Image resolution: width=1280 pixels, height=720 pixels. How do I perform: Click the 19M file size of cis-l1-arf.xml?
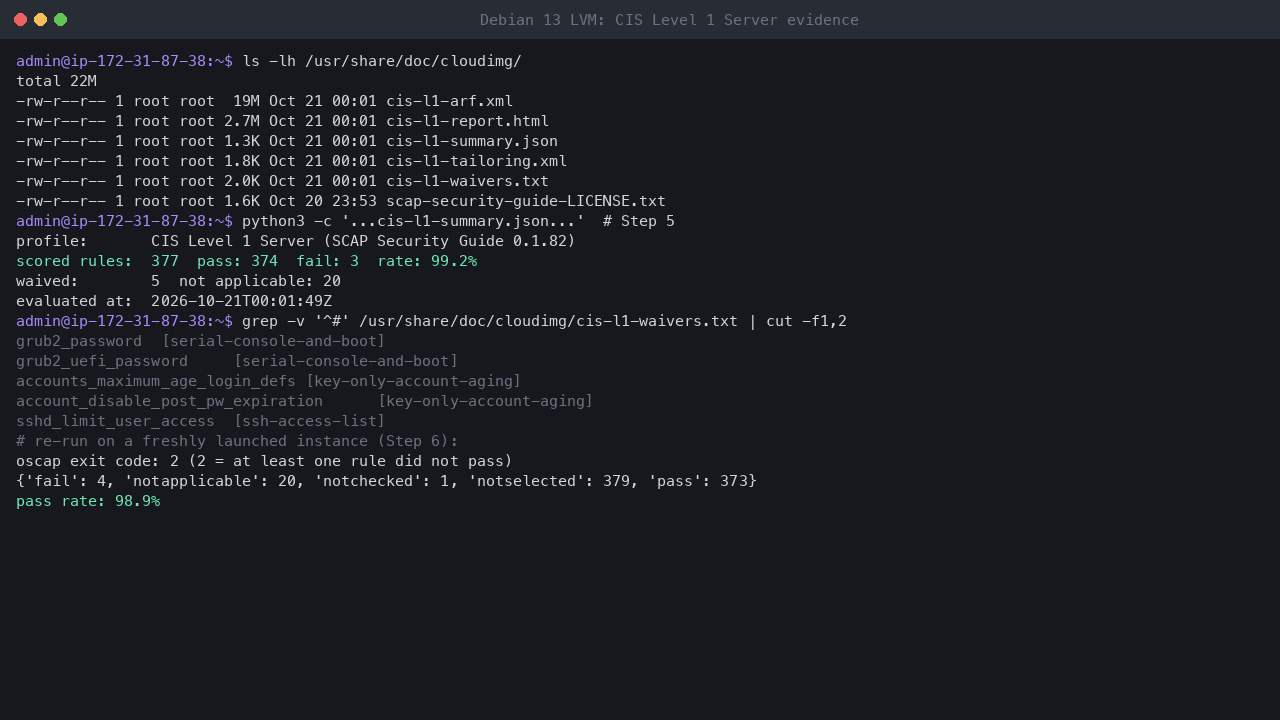(x=246, y=101)
